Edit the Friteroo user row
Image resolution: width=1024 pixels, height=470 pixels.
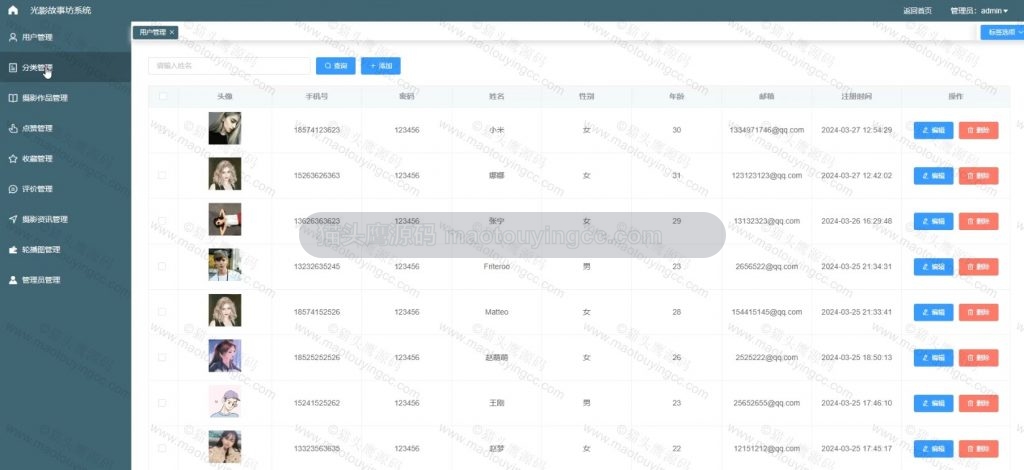click(933, 267)
